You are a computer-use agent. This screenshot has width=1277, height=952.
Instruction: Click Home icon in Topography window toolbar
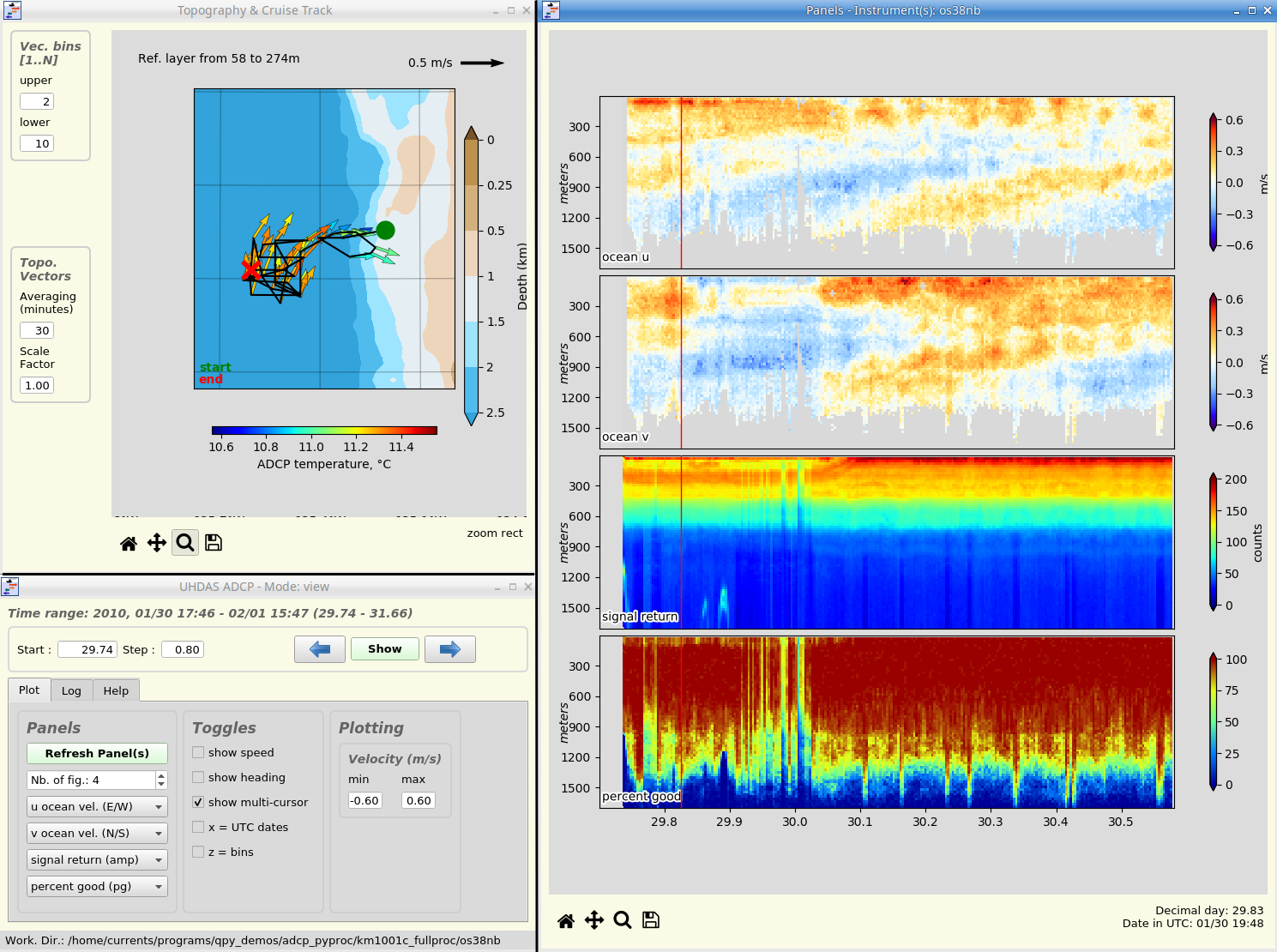click(x=129, y=543)
